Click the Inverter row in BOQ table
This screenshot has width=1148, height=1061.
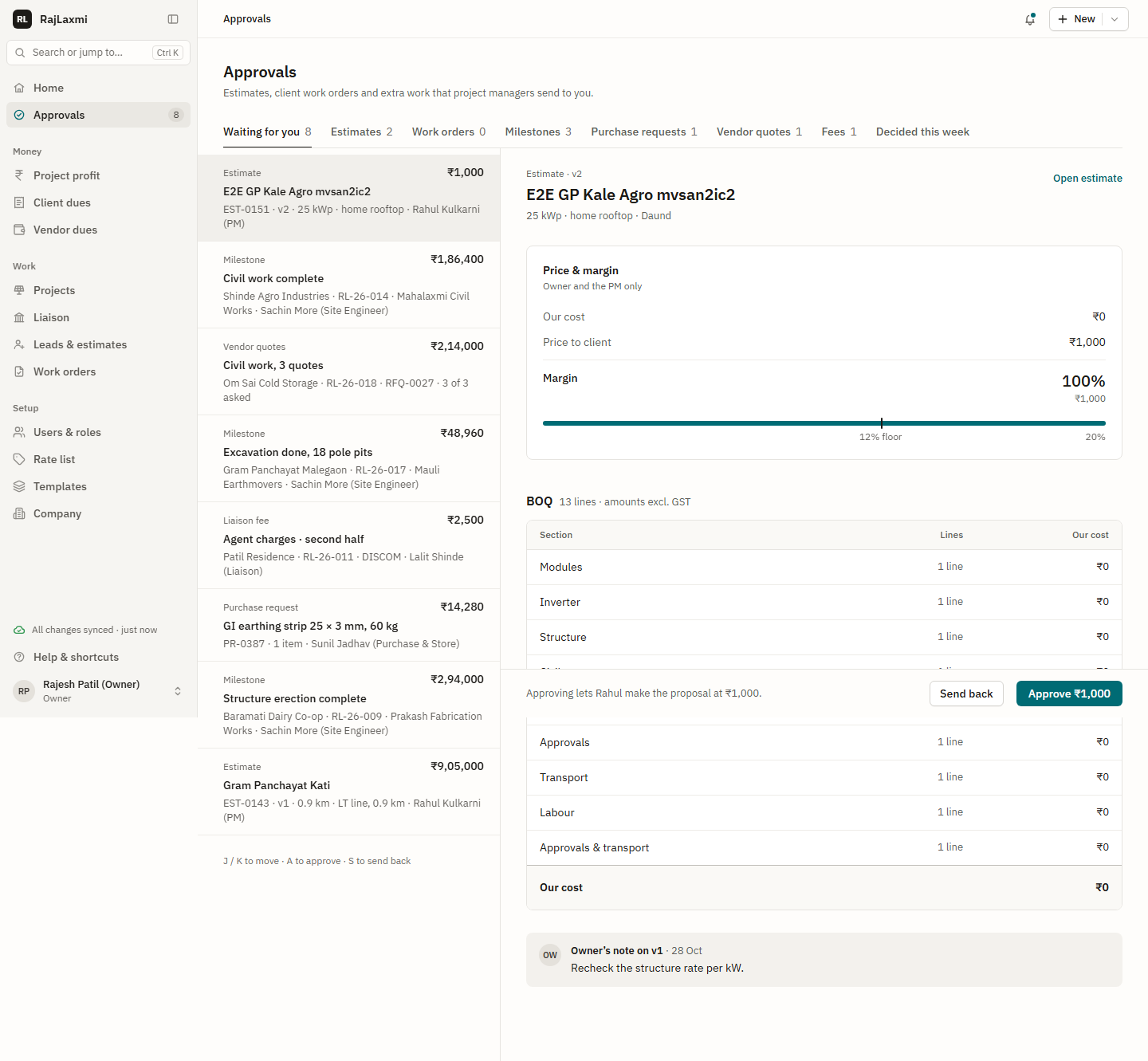click(824, 602)
